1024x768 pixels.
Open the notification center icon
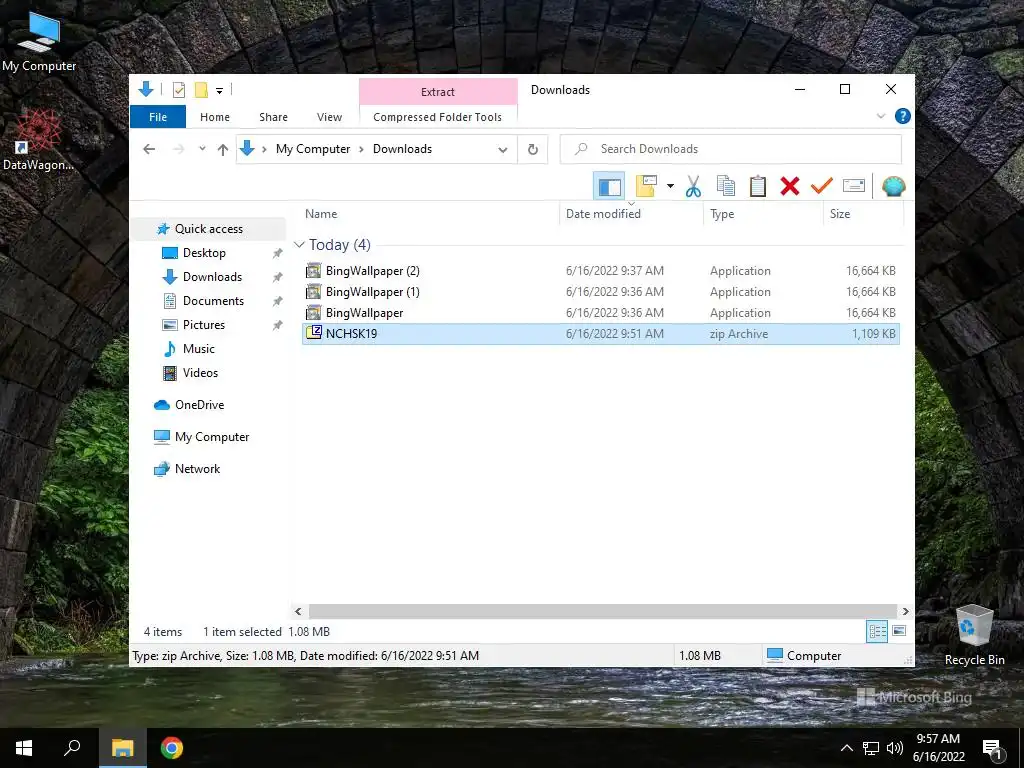992,748
